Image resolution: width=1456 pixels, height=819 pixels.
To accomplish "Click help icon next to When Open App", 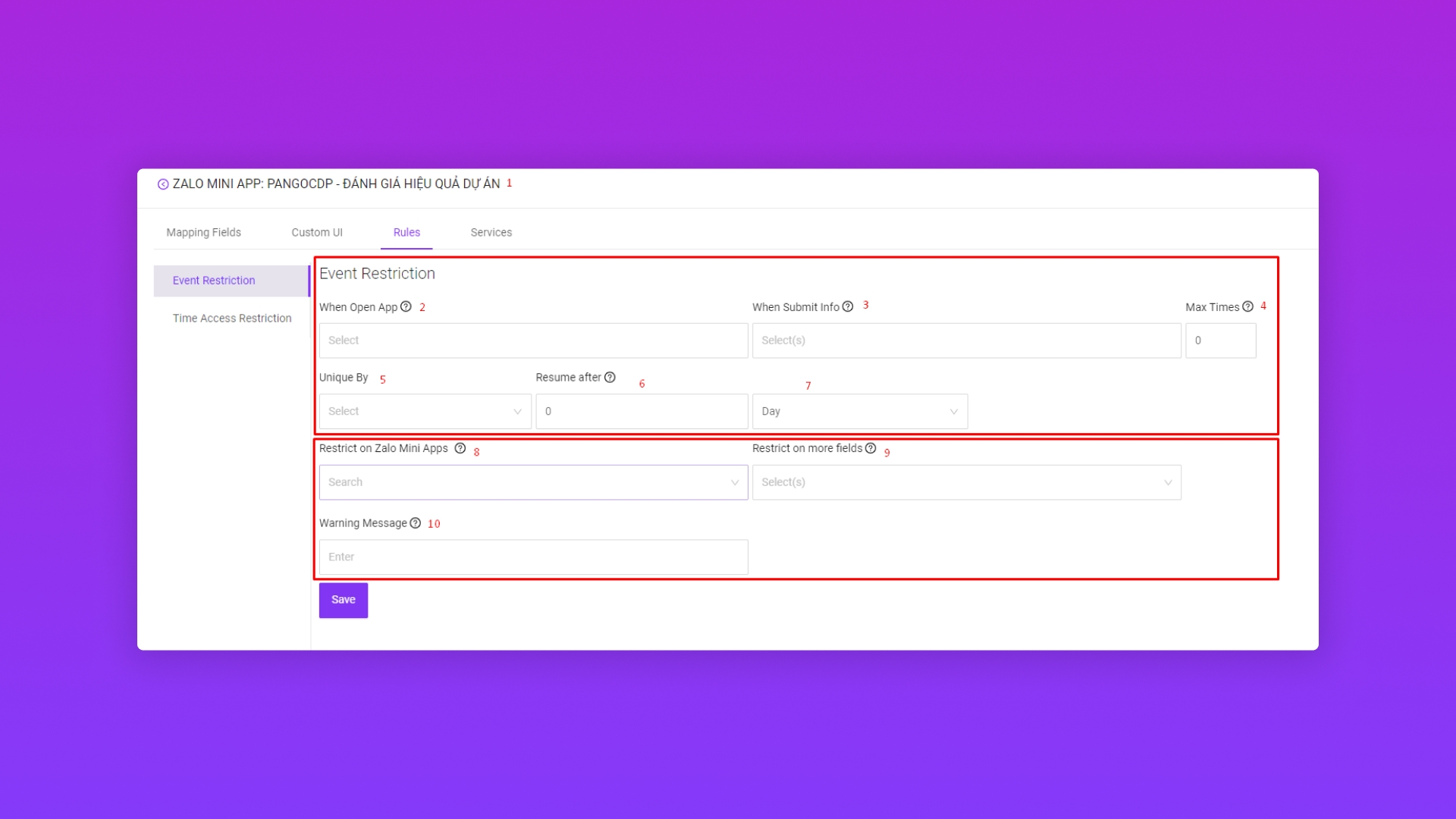I will 406,306.
